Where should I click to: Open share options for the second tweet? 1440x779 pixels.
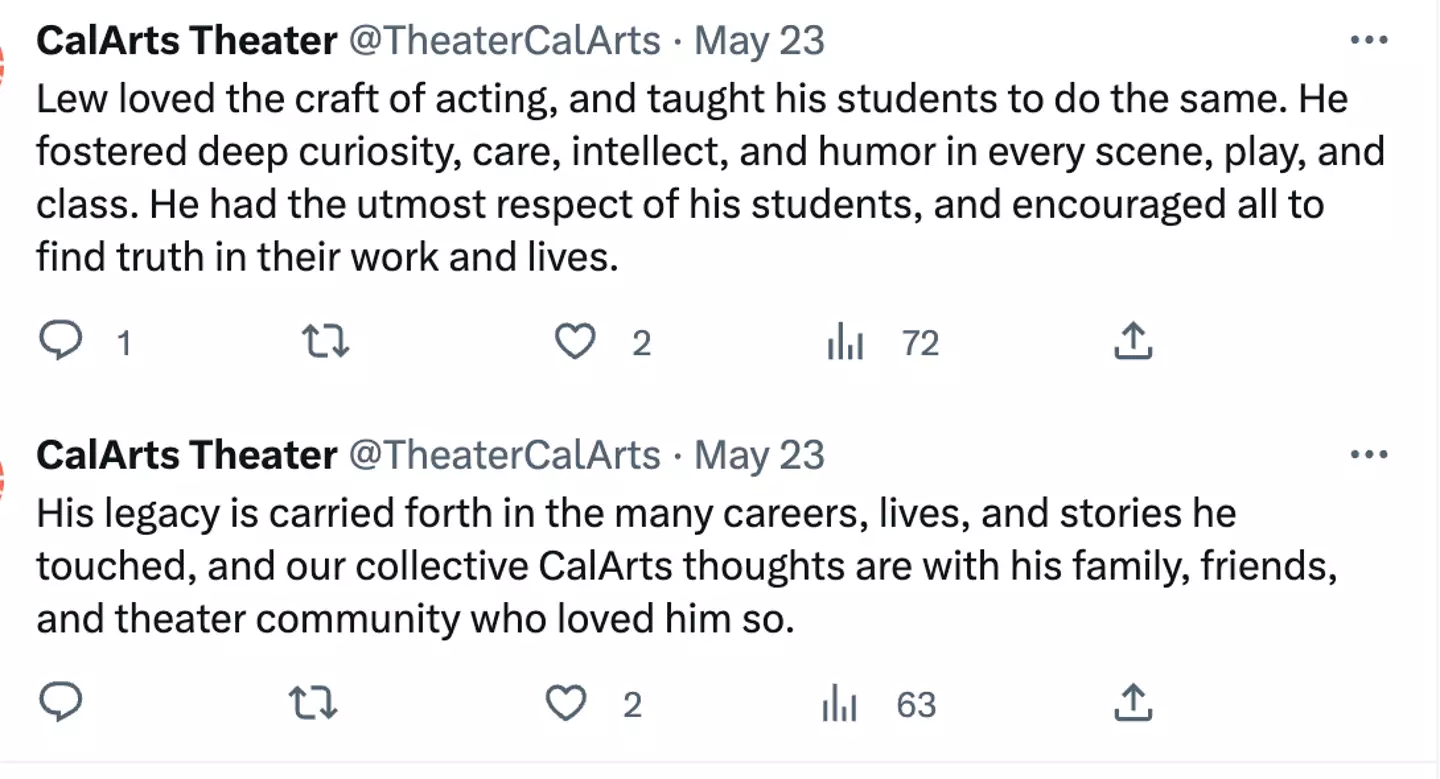click(1132, 703)
